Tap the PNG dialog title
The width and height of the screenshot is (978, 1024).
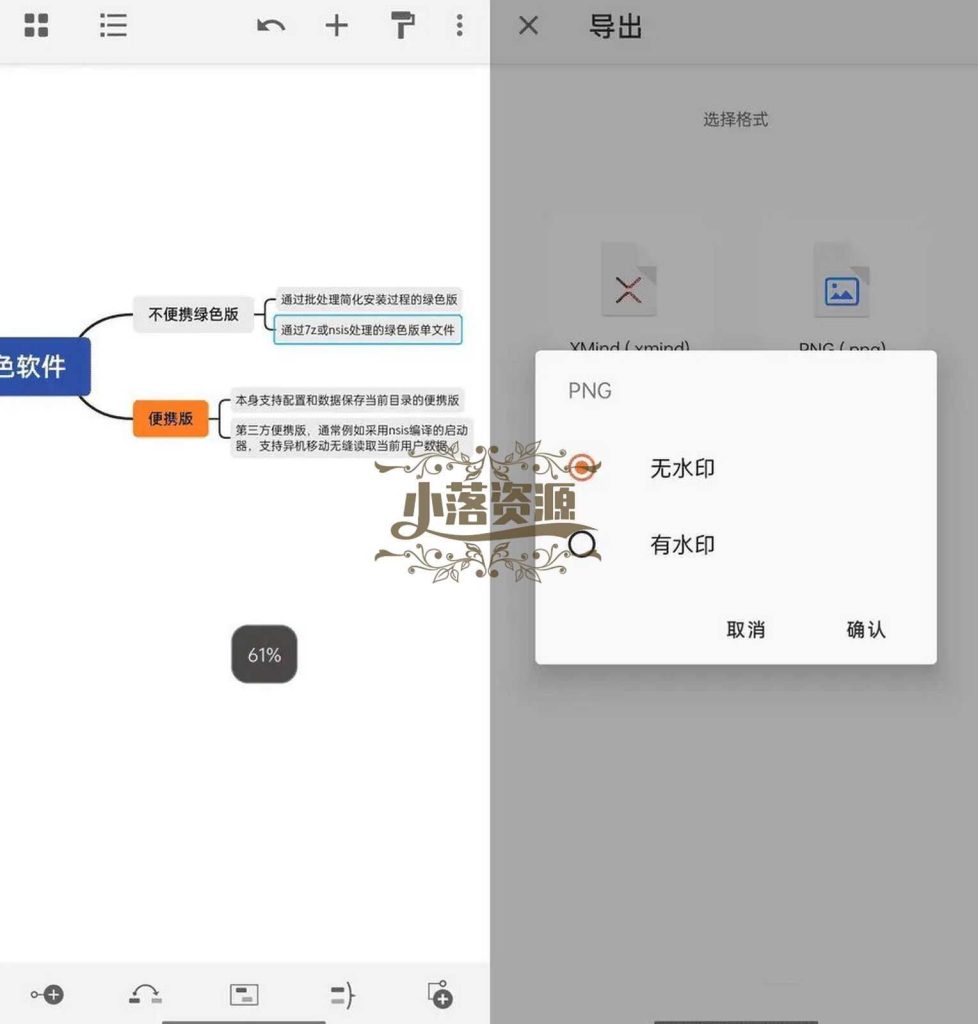tap(590, 391)
